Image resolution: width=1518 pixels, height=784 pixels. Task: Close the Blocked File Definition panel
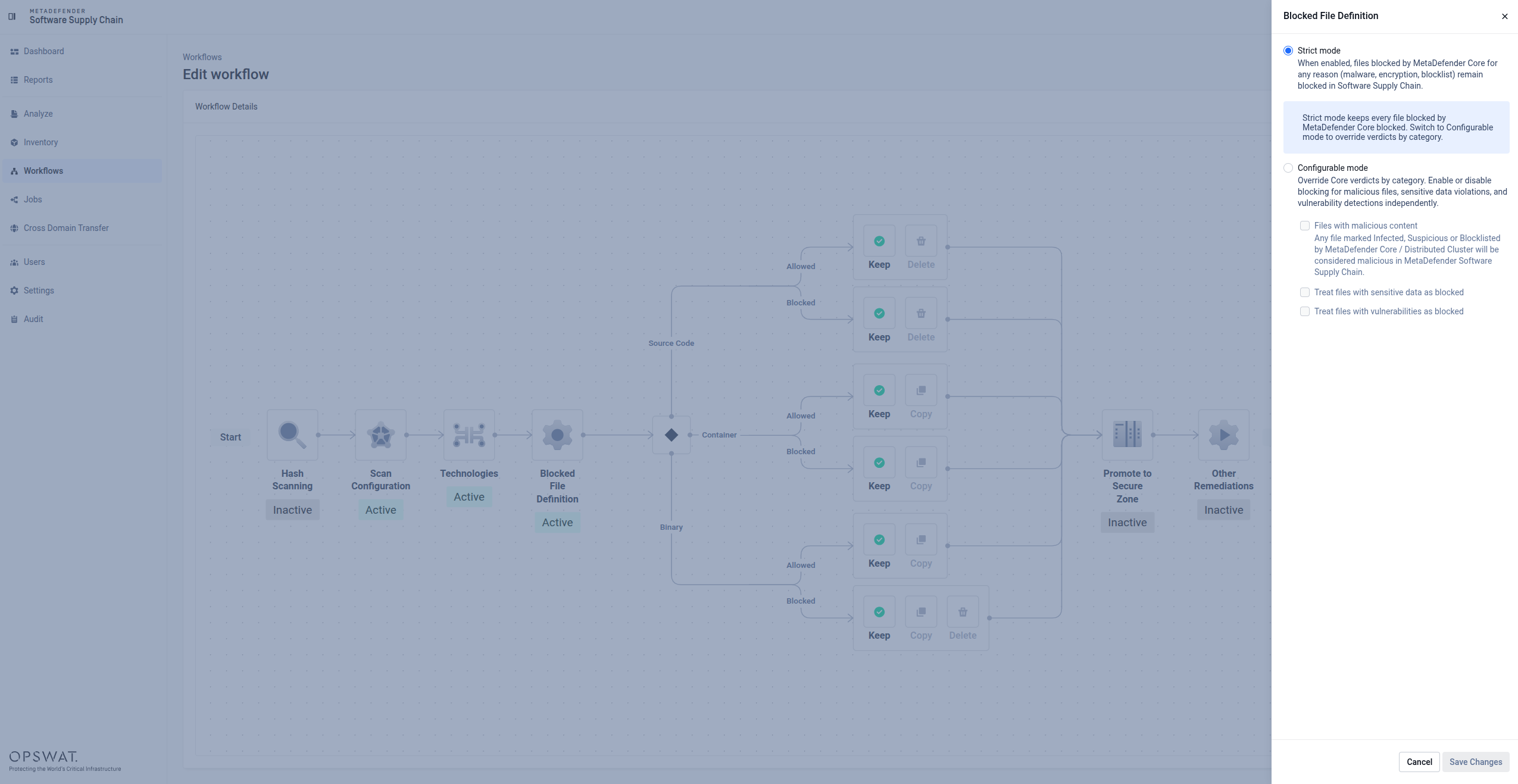pos(1504,17)
